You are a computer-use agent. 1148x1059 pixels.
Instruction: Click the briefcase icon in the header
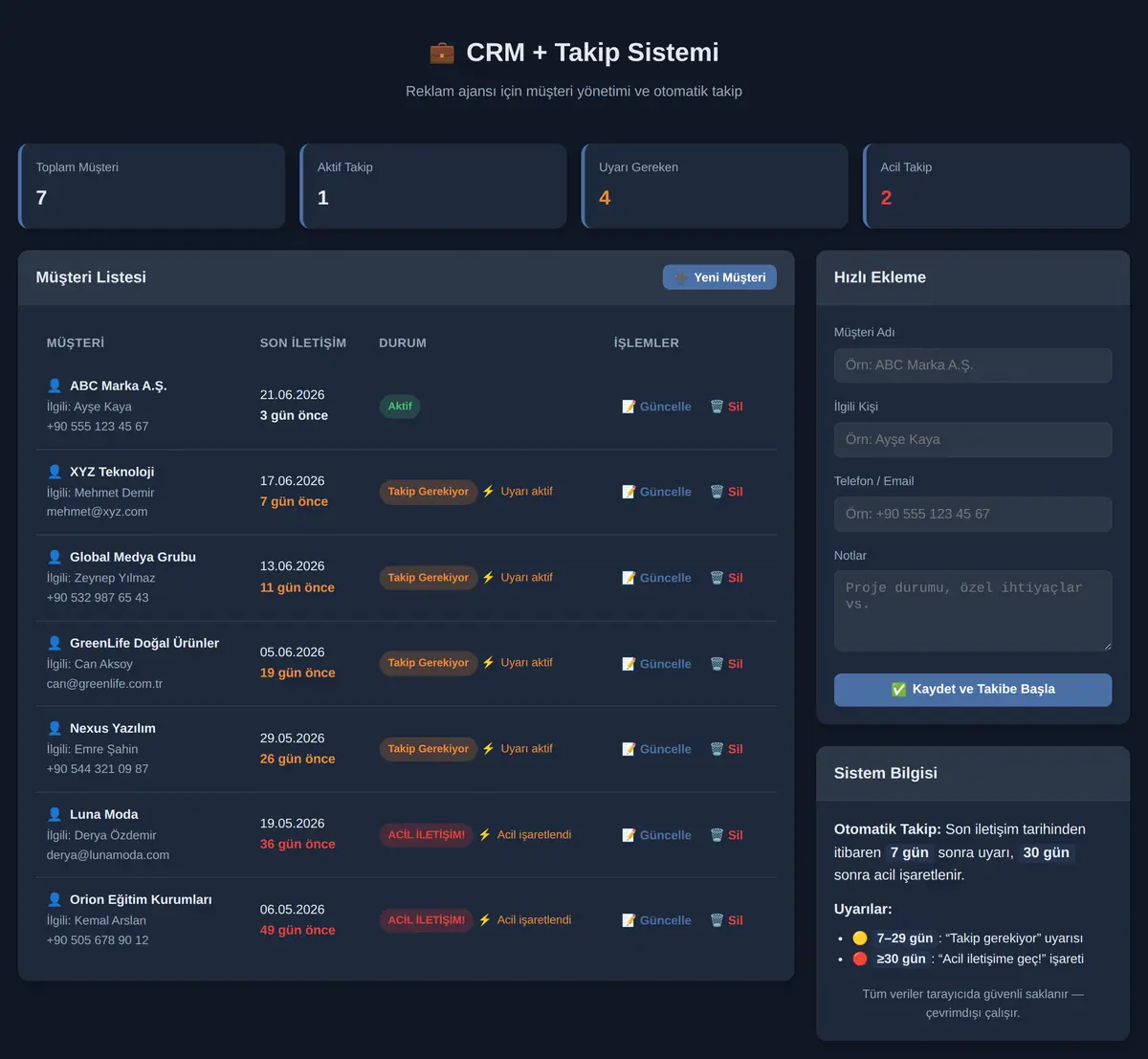pos(442,53)
